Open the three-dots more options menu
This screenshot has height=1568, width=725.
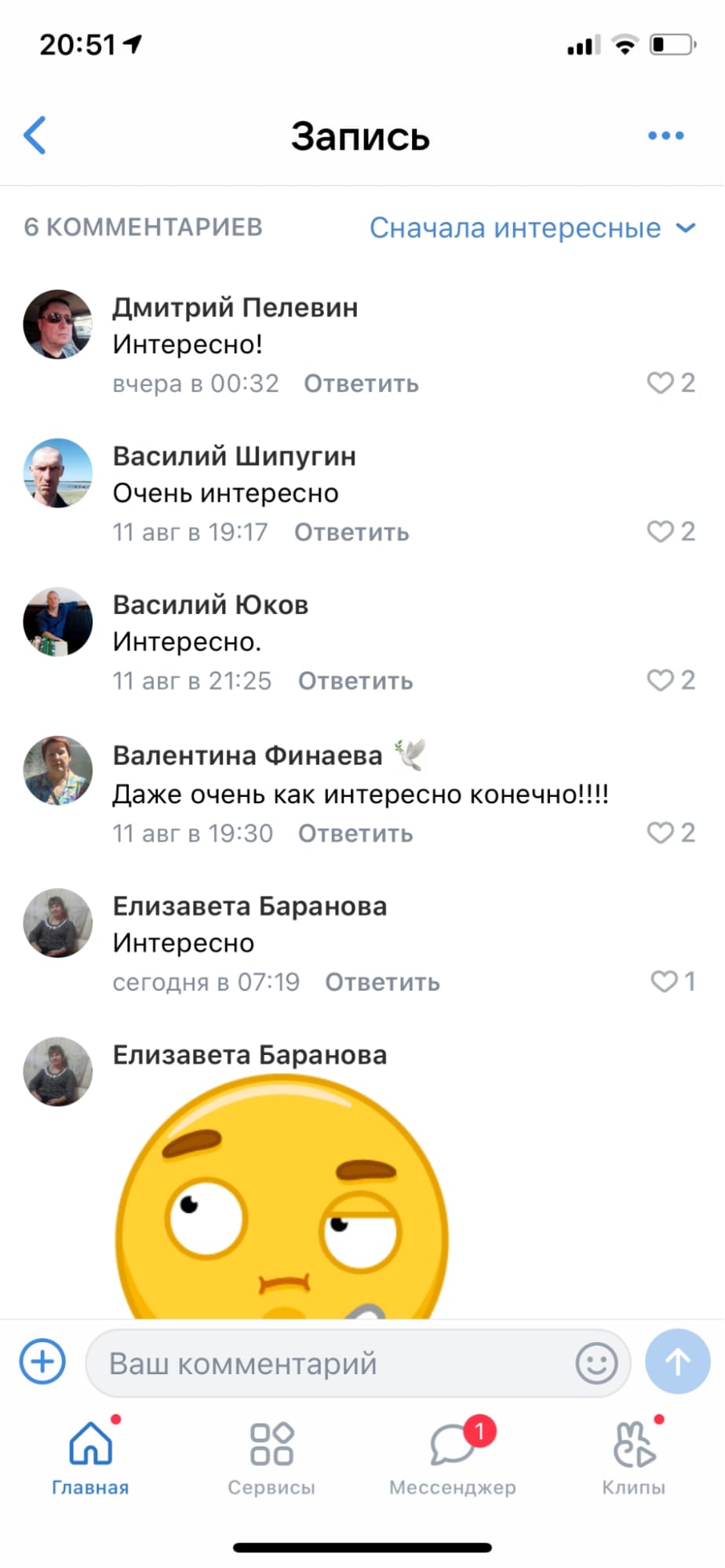click(x=666, y=136)
